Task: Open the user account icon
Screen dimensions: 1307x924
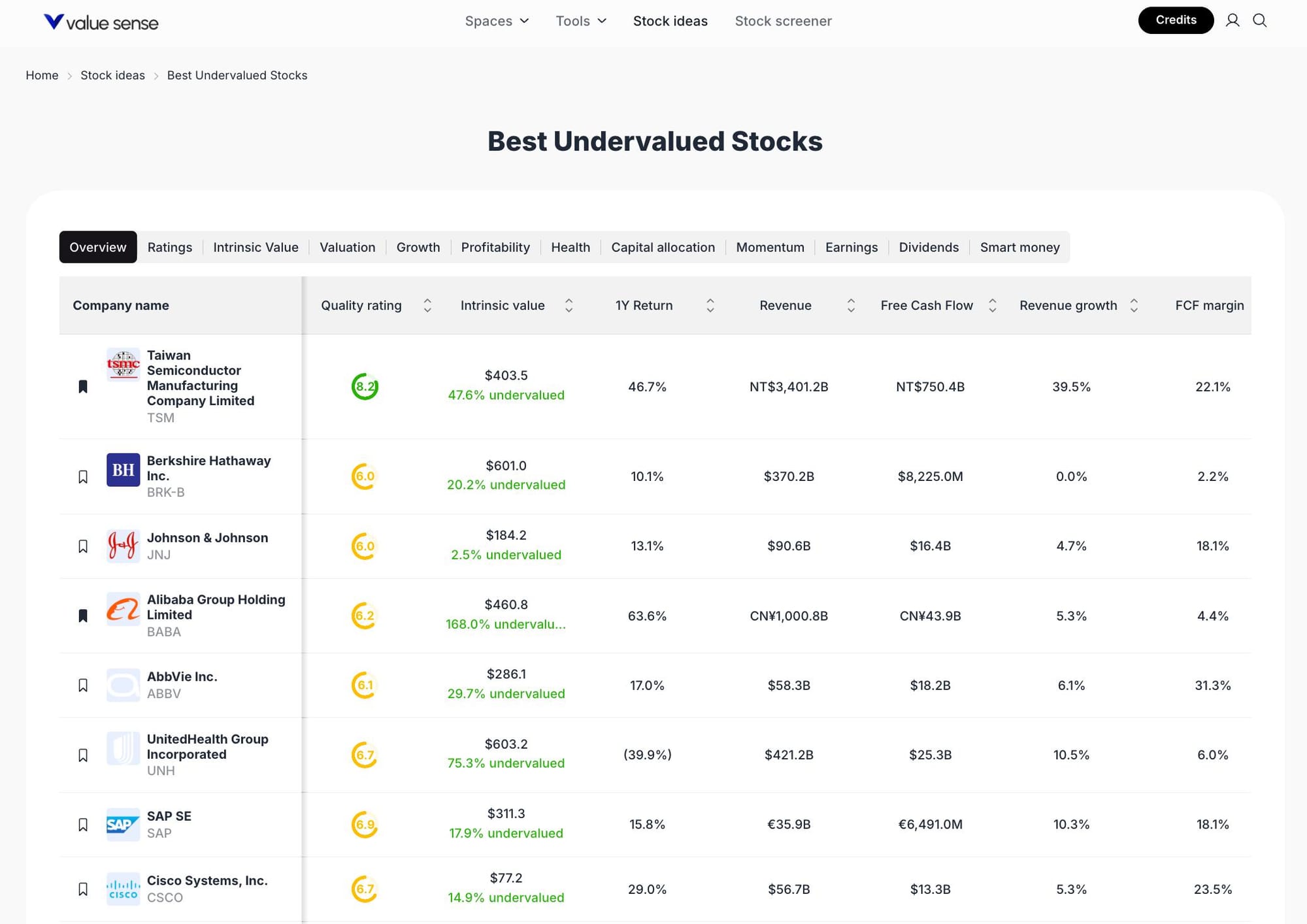Action: coord(1233,21)
